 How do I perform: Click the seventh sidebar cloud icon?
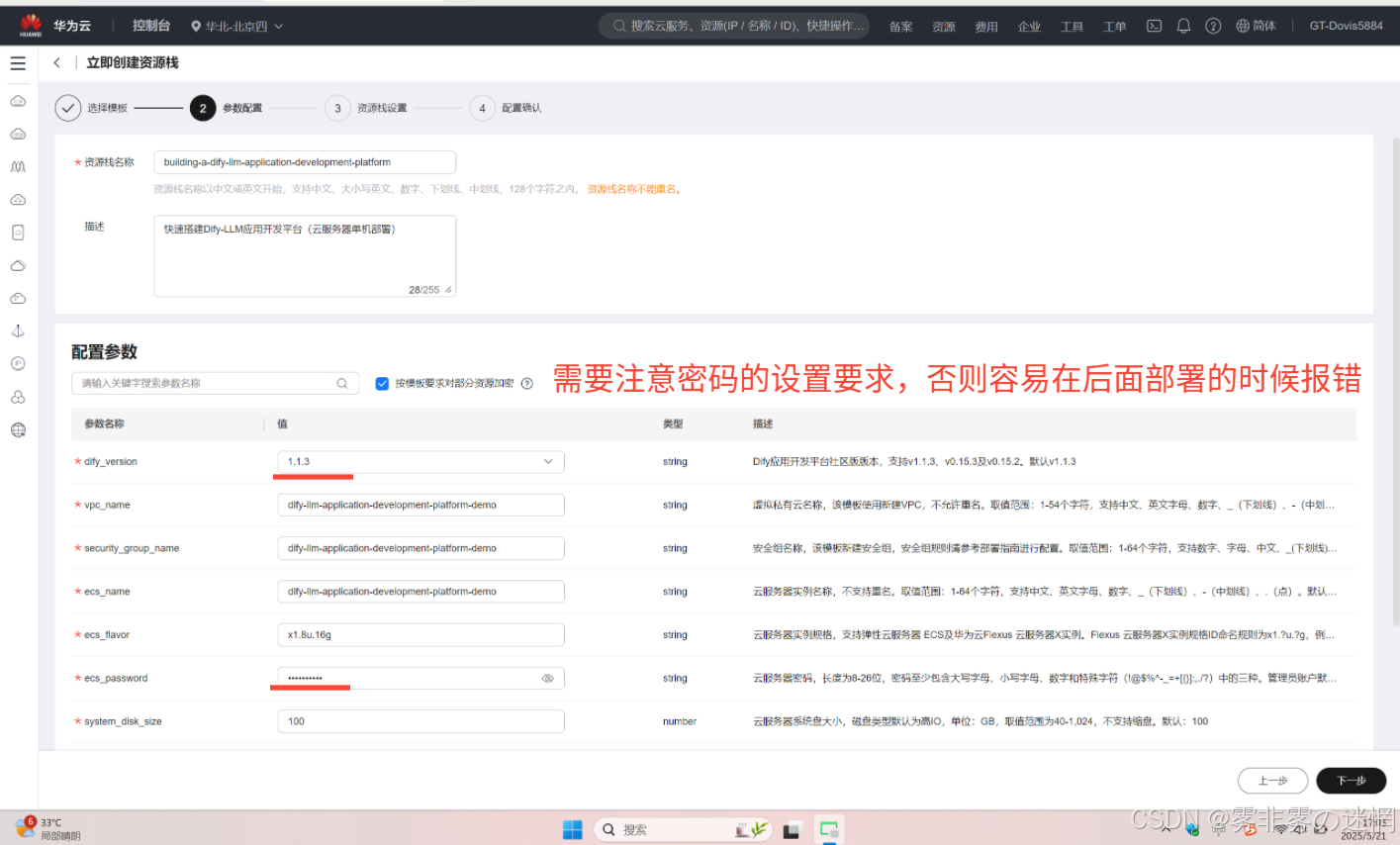18,298
